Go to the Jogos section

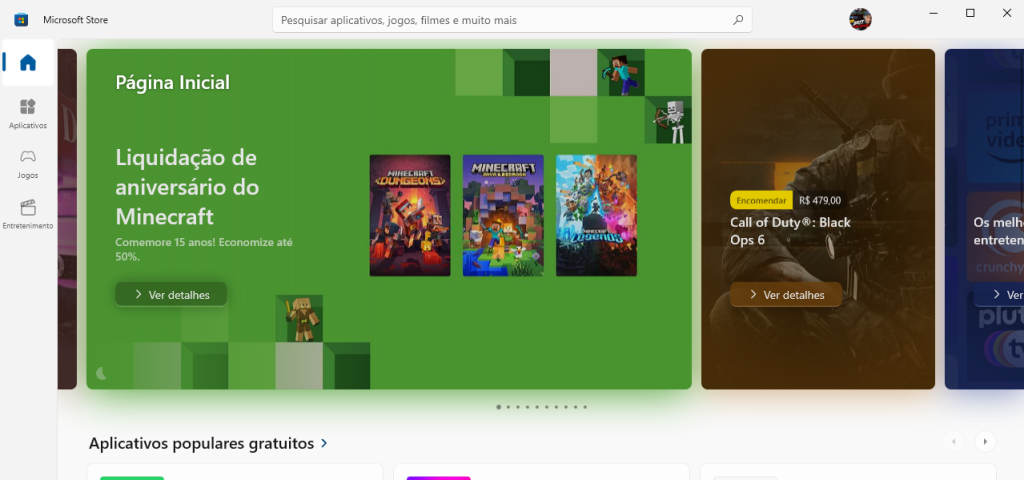click(x=28, y=163)
